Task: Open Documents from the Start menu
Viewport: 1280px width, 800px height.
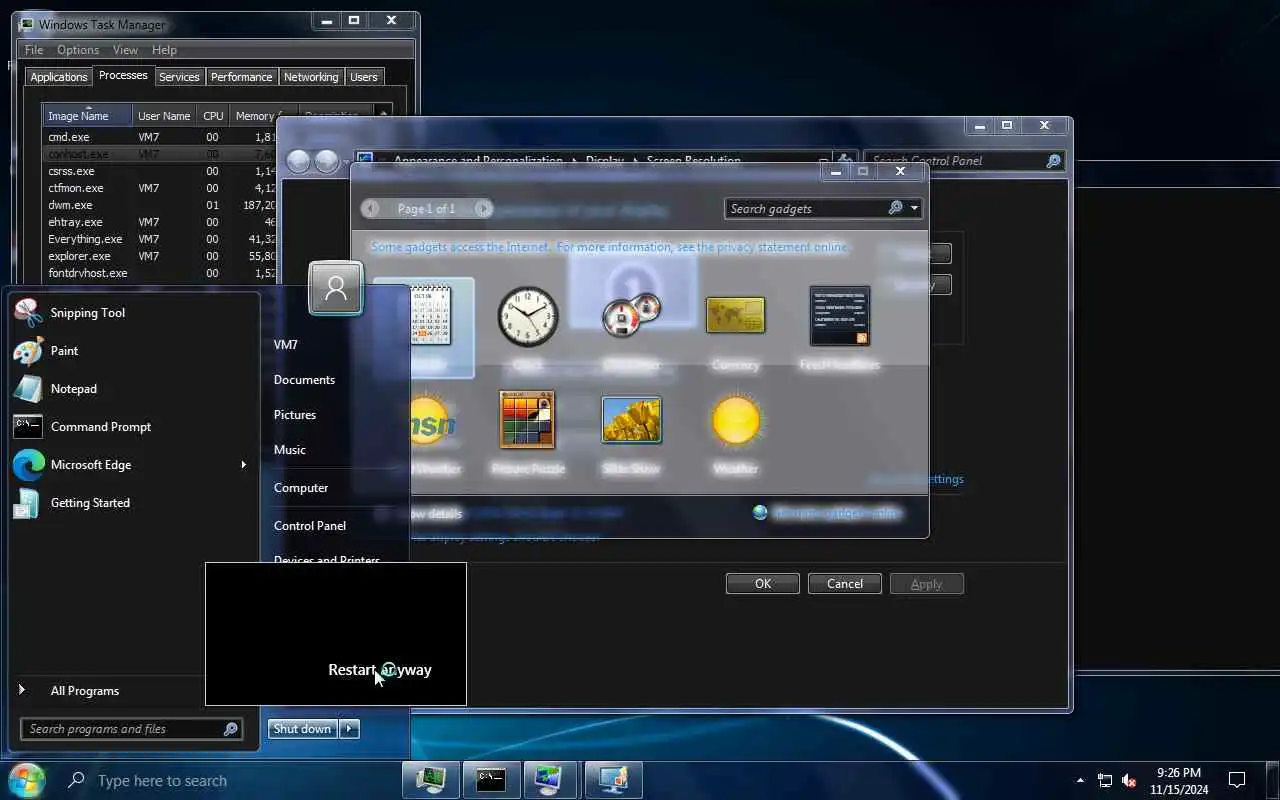Action: pos(304,380)
